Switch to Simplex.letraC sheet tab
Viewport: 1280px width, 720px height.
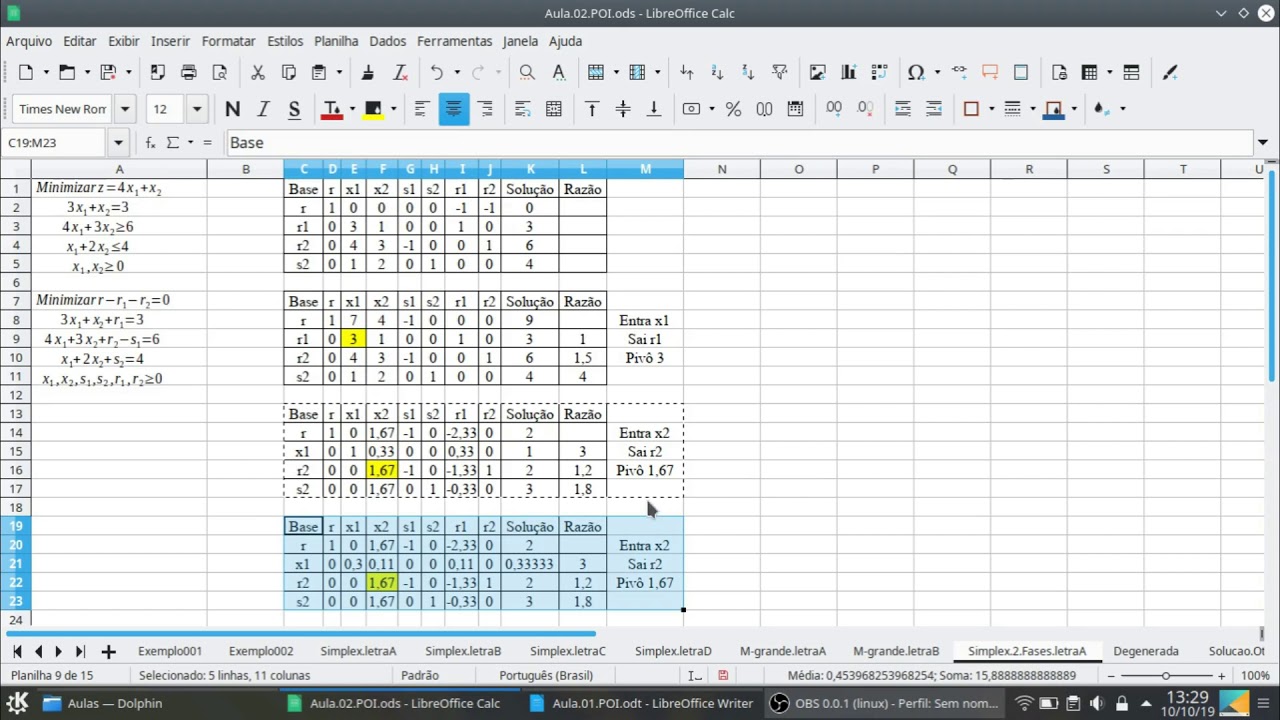coord(568,651)
